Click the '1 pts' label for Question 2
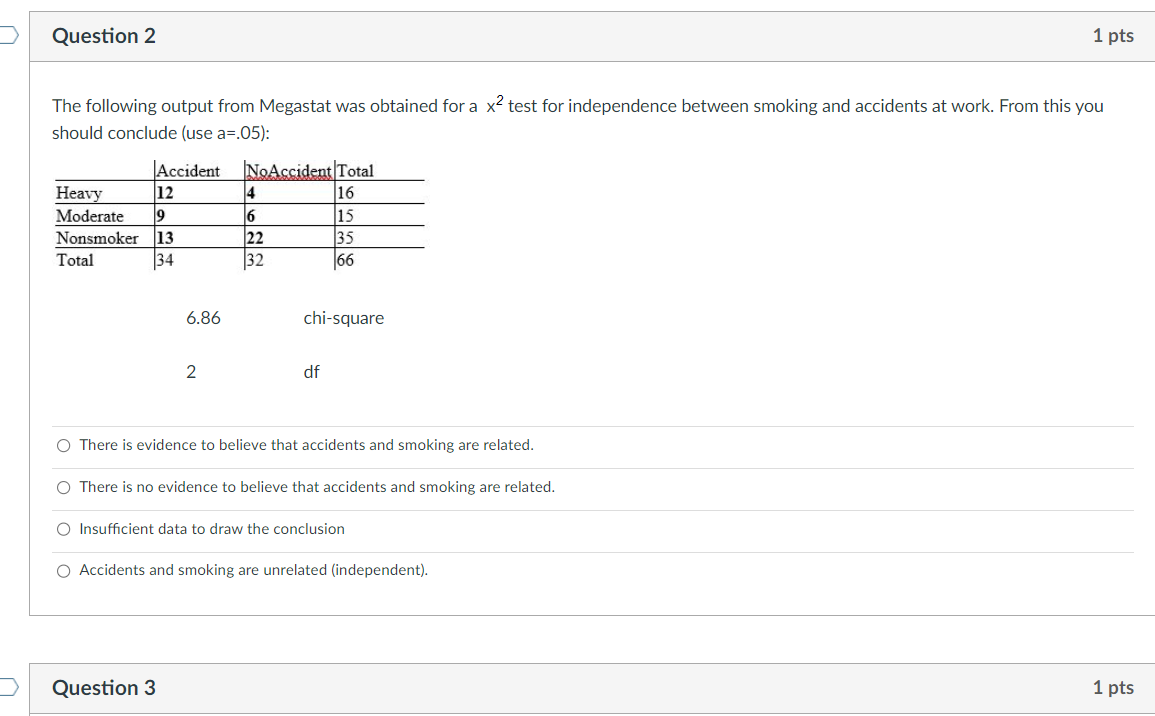Screen dimensions: 1155x716 click(x=1113, y=35)
